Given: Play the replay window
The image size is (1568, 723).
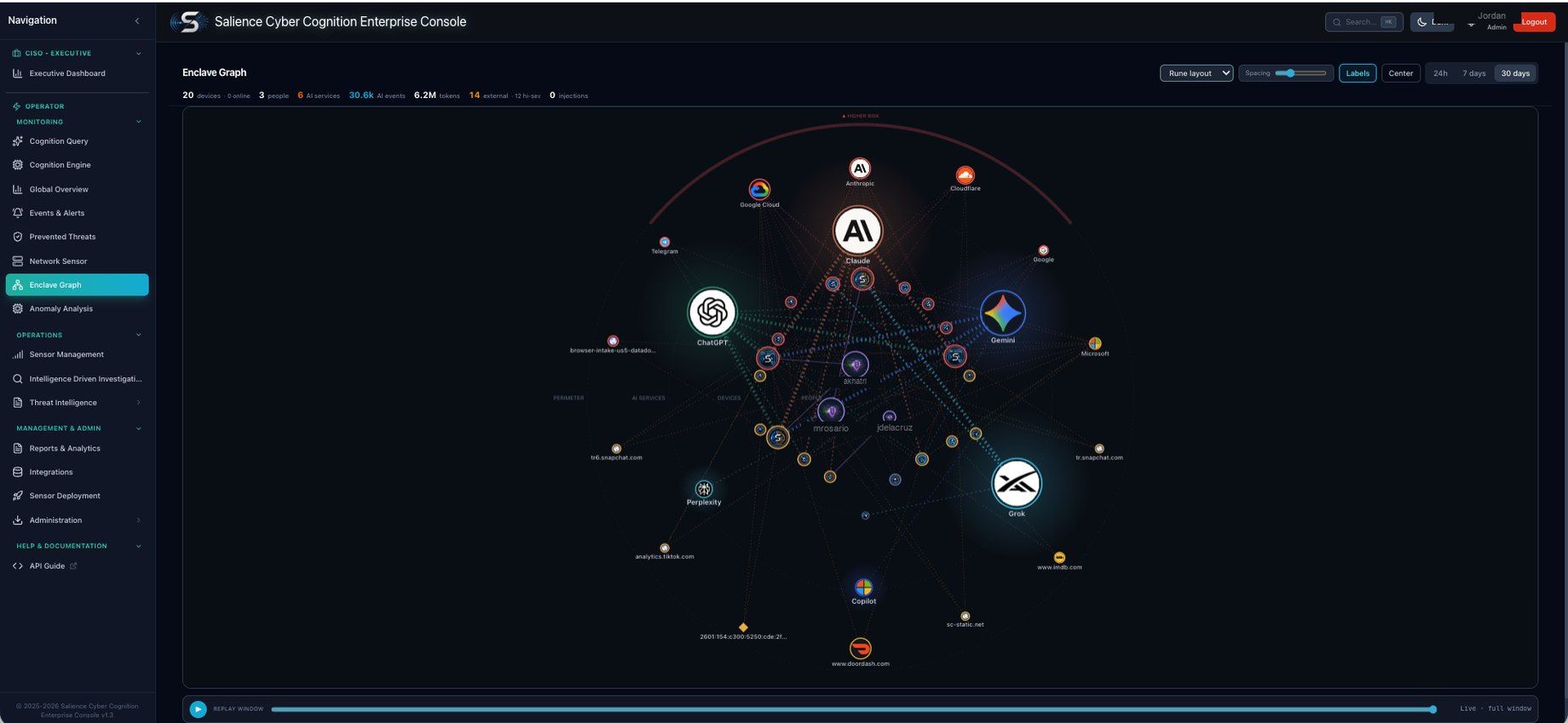Looking at the screenshot, I should (x=198, y=709).
